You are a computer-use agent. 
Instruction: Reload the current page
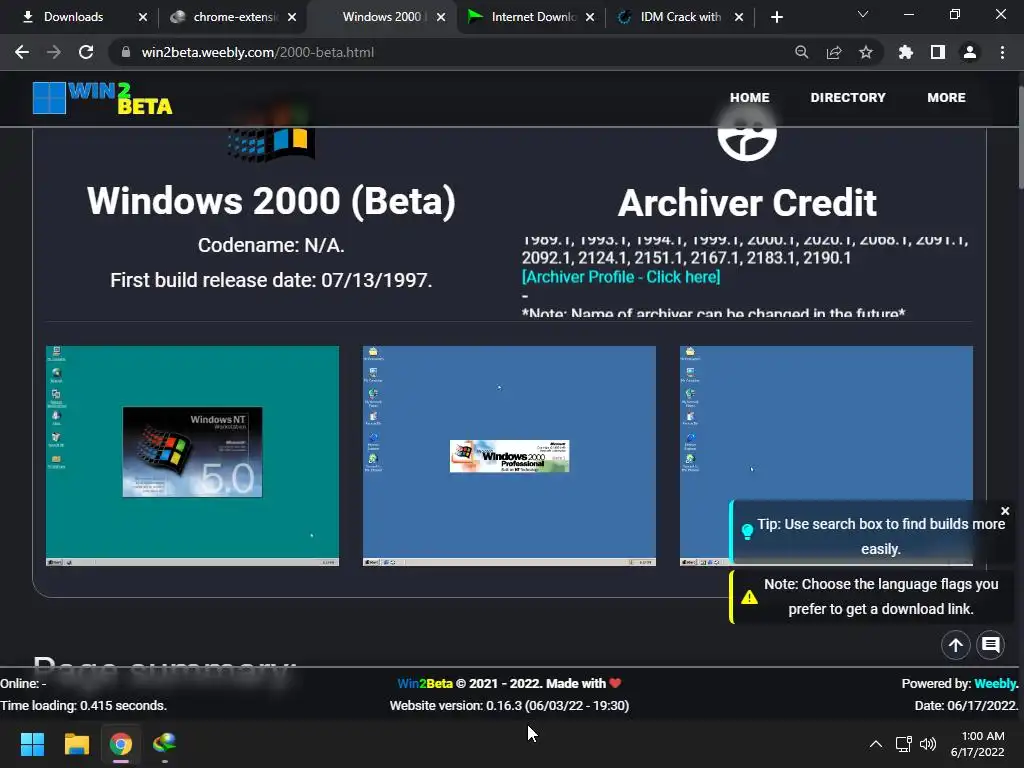click(x=86, y=52)
